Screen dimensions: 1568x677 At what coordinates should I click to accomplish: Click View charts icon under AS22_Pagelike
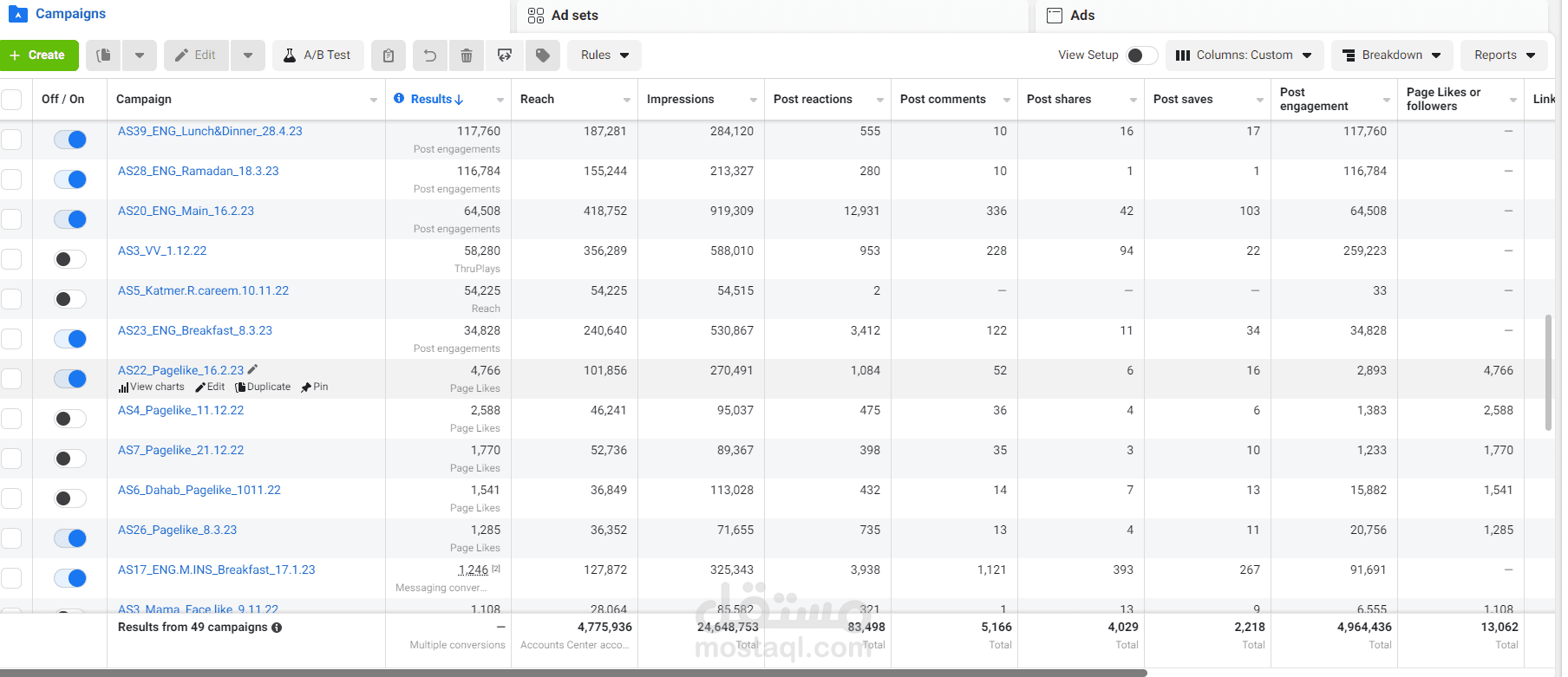coord(124,387)
